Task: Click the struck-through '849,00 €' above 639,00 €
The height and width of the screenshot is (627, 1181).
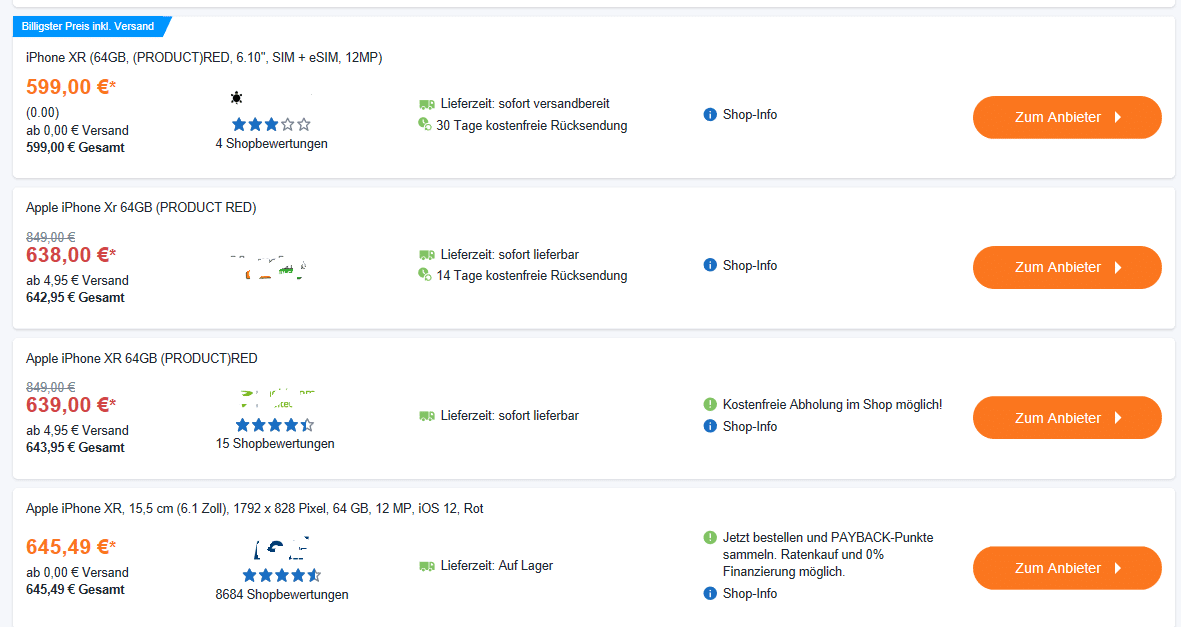Action: (x=50, y=387)
